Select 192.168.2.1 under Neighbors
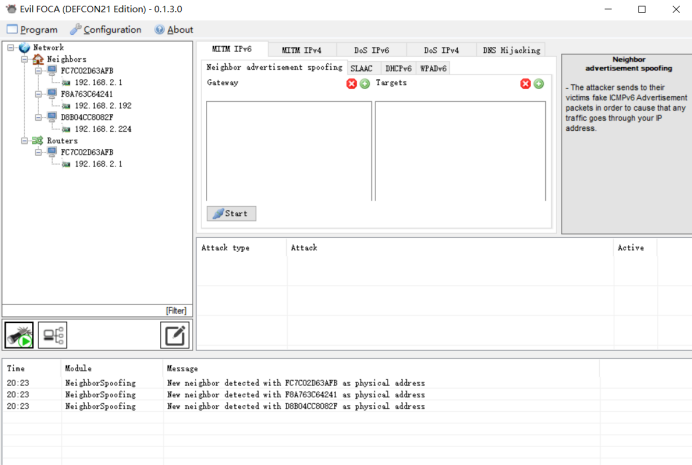 tap(98, 82)
